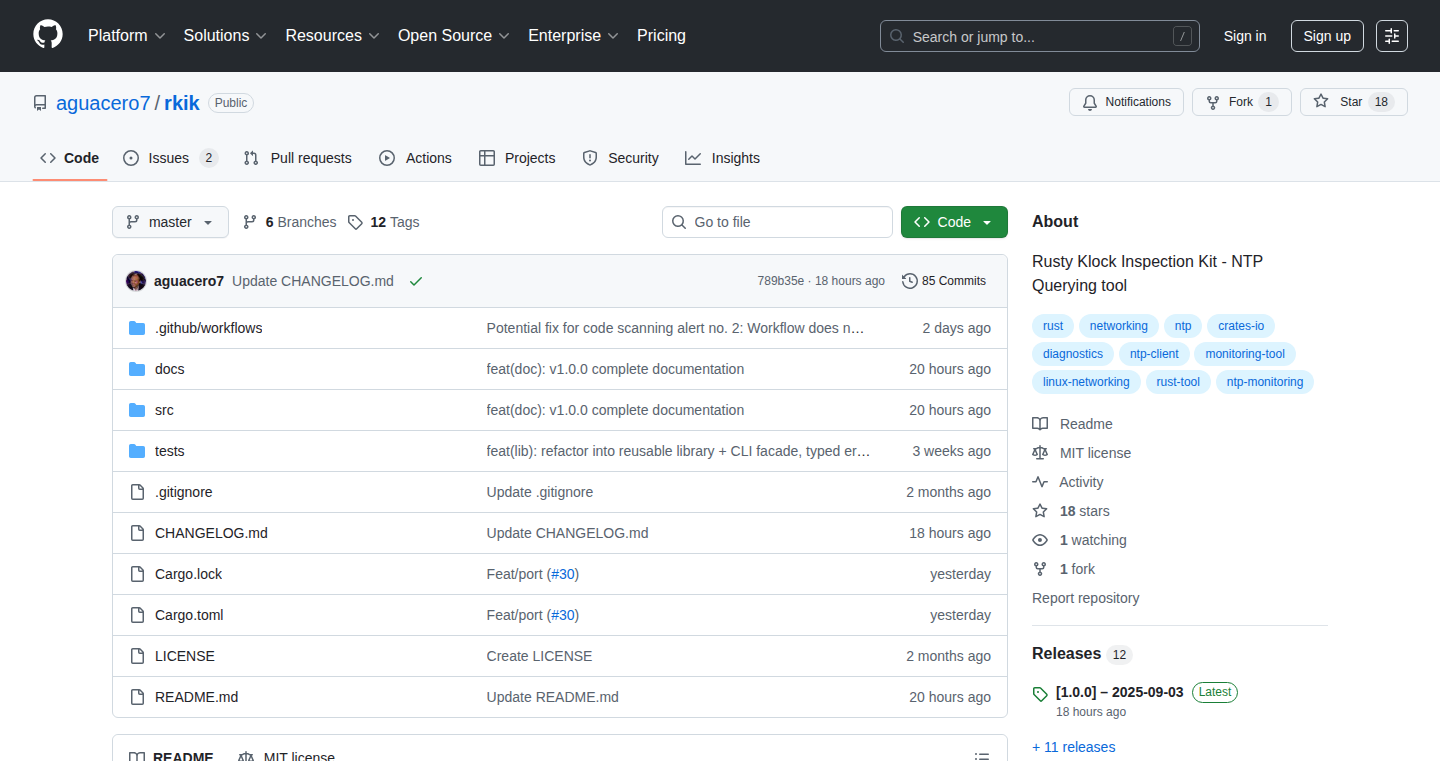Click the Report repository link
The height and width of the screenshot is (761, 1440).
click(1085, 598)
